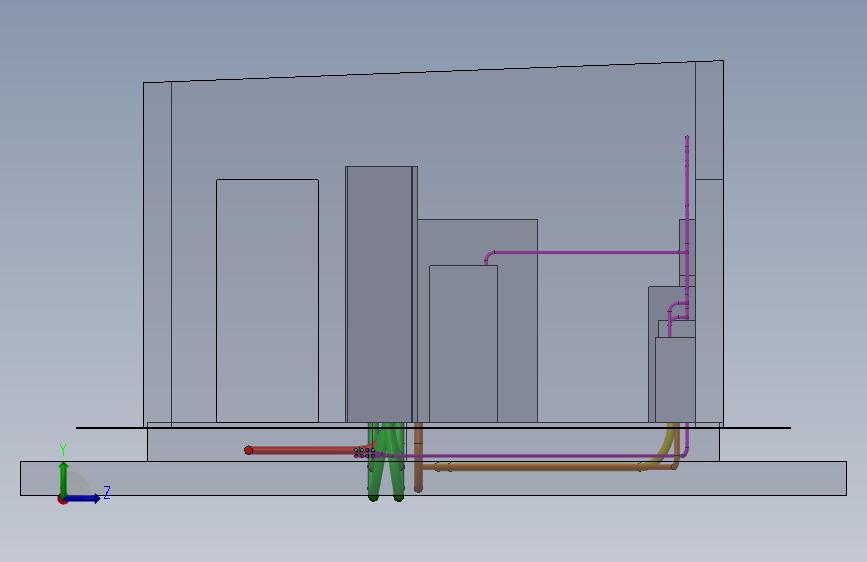Screen dimensions: 867x562
Task: Select the tall dark central cabinet
Action: [381, 294]
